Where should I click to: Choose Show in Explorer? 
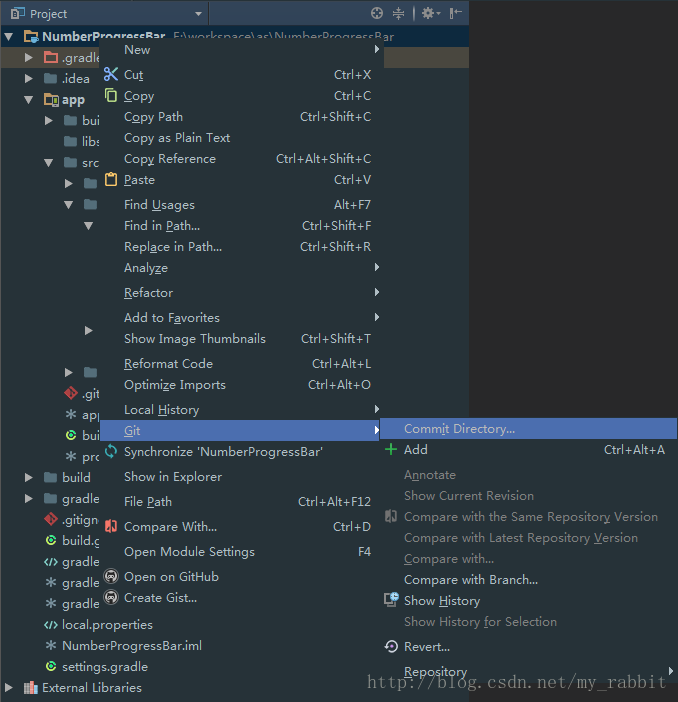click(x=241, y=476)
